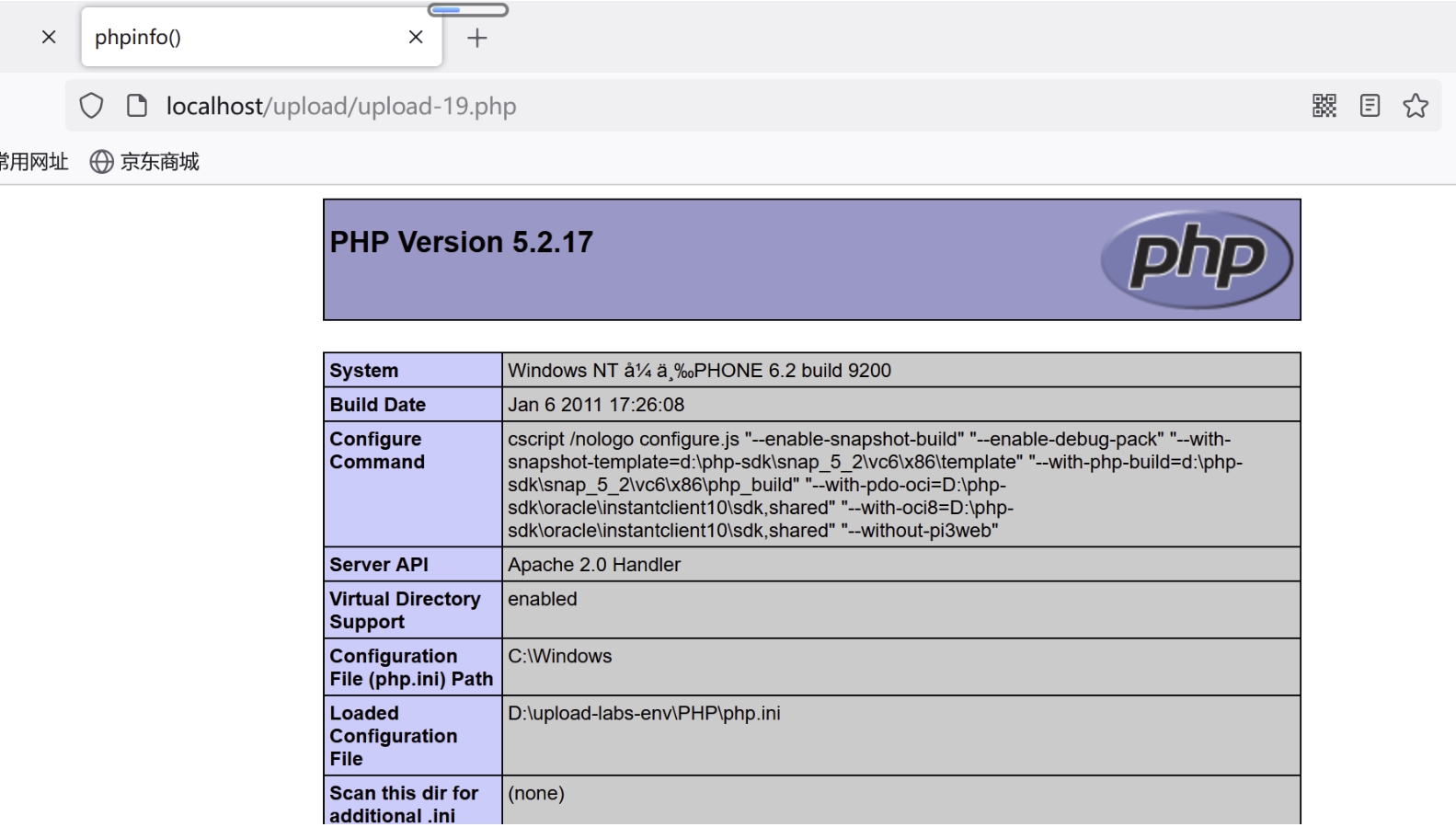Click the globe icon beside 京东商城
The height and width of the screenshot is (827, 1456).
[101, 162]
